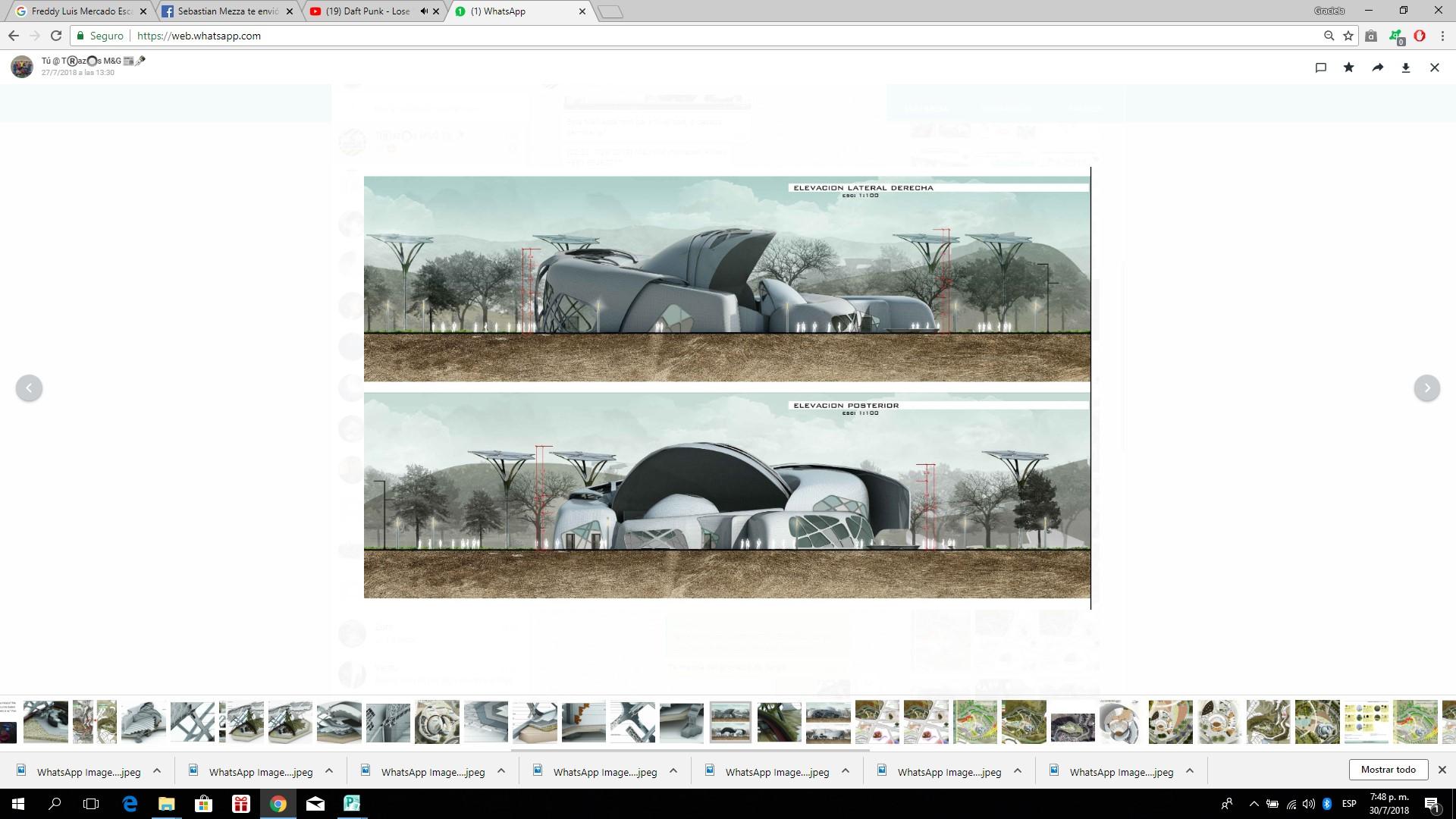Open chevron menu of last downloaded jpeg
The height and width of the screenshot is (819, 1456).
pos(1189,771)
